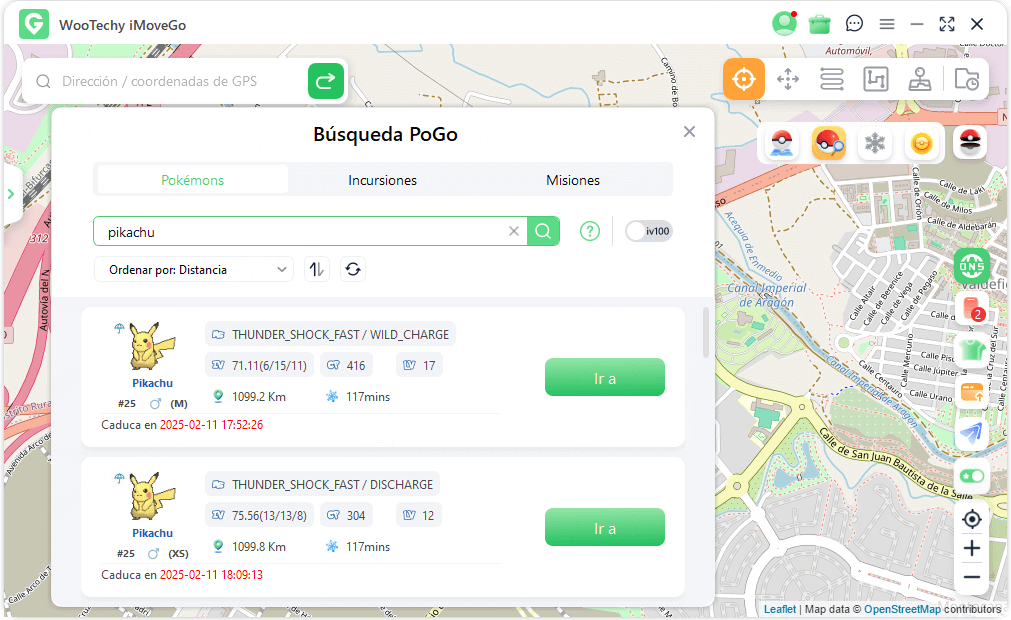Open the Telegram paper plane shortcut
The height and width of the screenshot is (620, 1011).
(971, 433)
